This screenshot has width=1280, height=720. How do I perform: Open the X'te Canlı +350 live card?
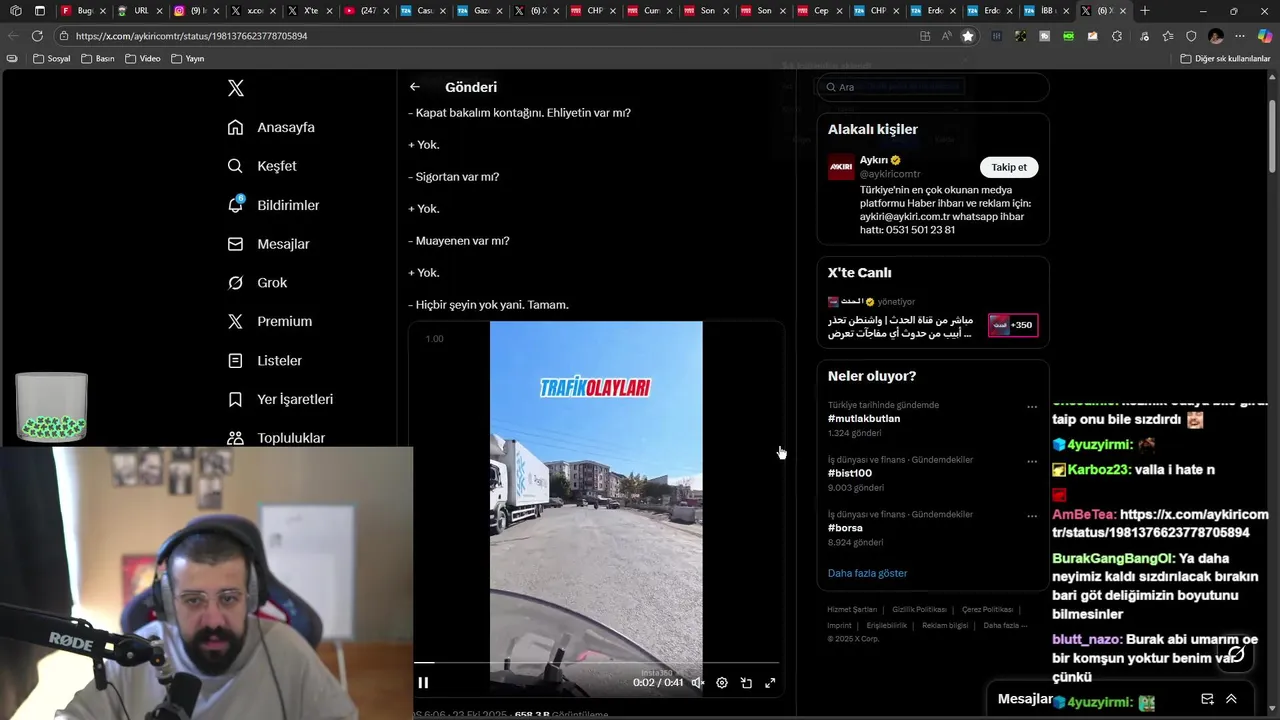click(1013, 325)
